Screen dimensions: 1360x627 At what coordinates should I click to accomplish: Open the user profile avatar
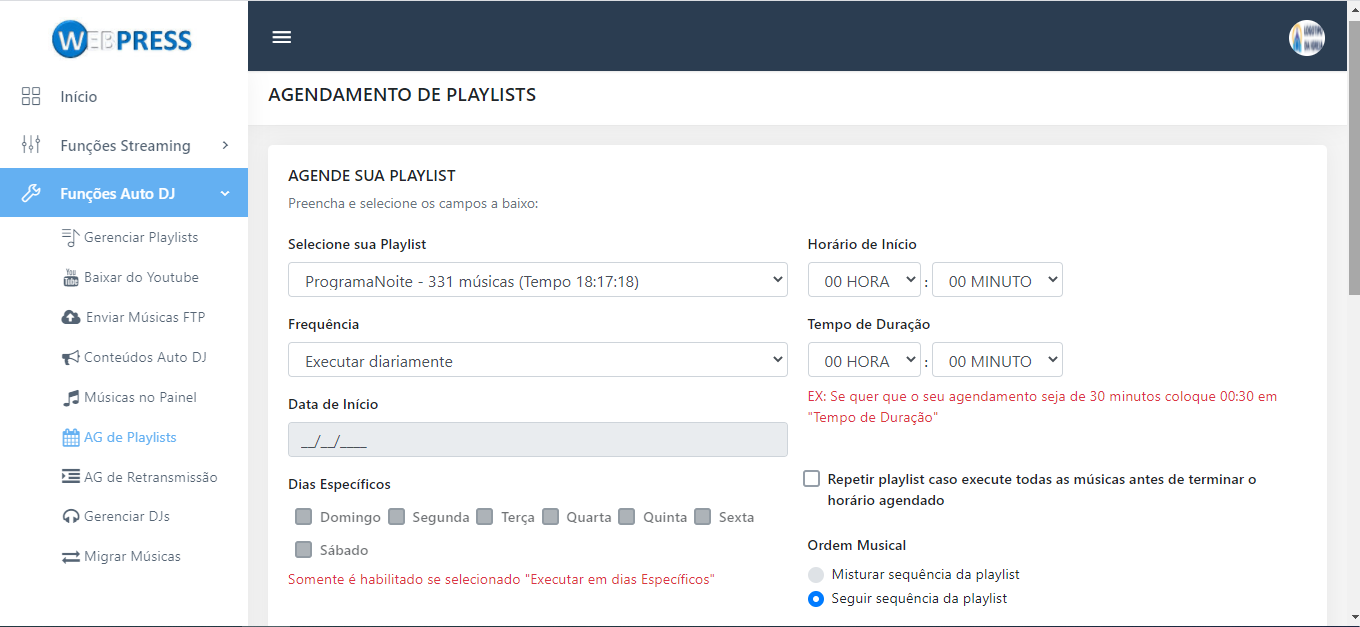click(x=1306, y=38)
